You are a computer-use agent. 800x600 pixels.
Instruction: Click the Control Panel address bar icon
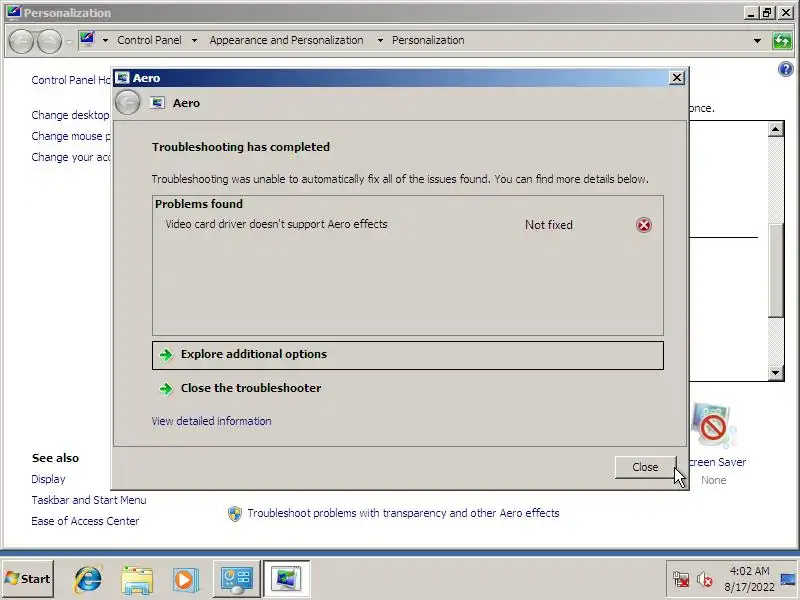(87, 39)
